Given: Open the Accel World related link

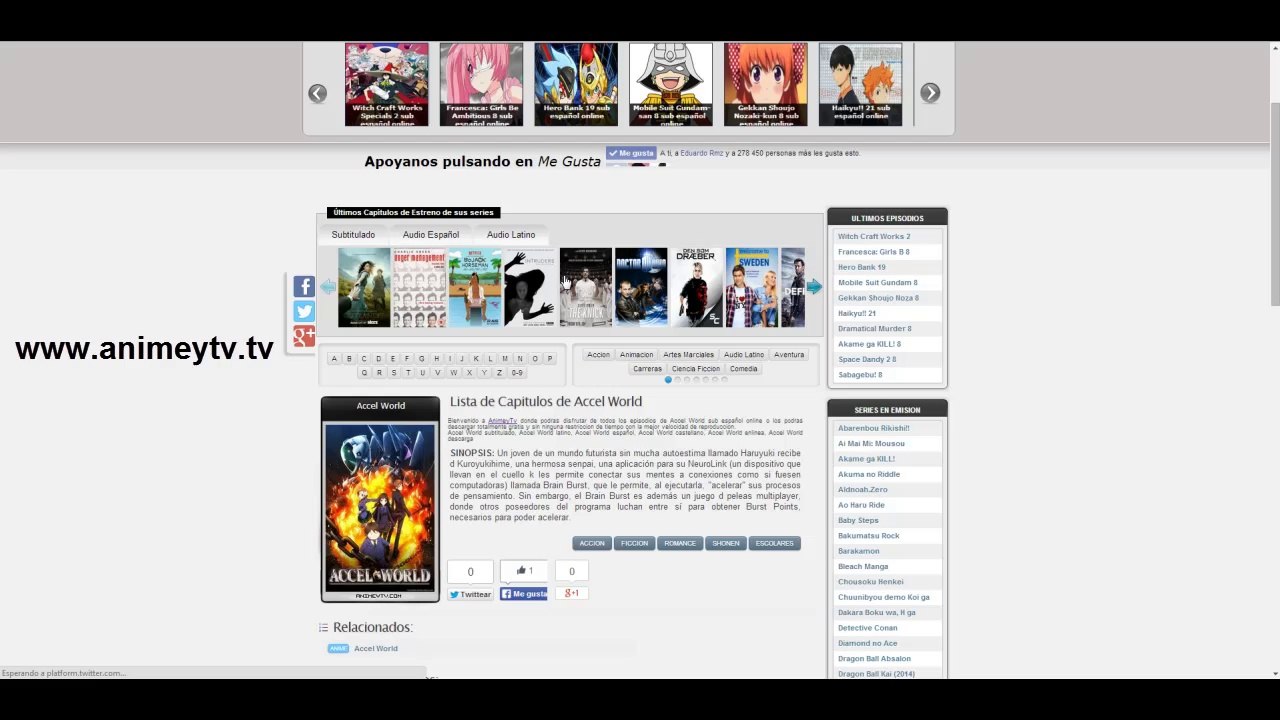Looking at the screenshot, I should (376, 648).
